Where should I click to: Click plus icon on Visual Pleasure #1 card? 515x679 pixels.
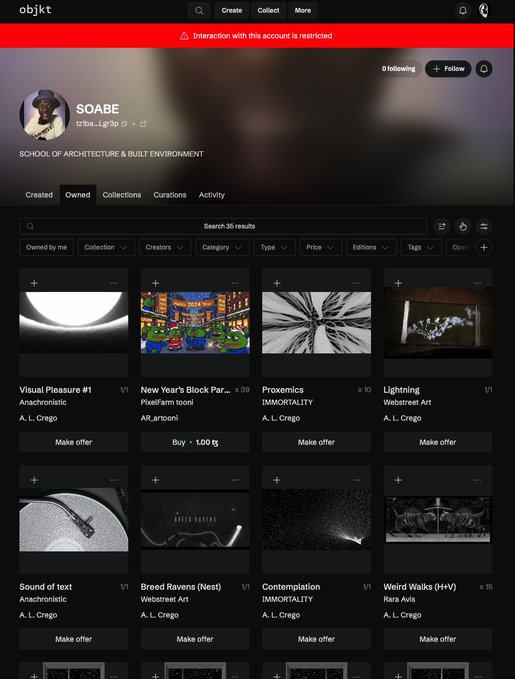click(x=34, y=283)
